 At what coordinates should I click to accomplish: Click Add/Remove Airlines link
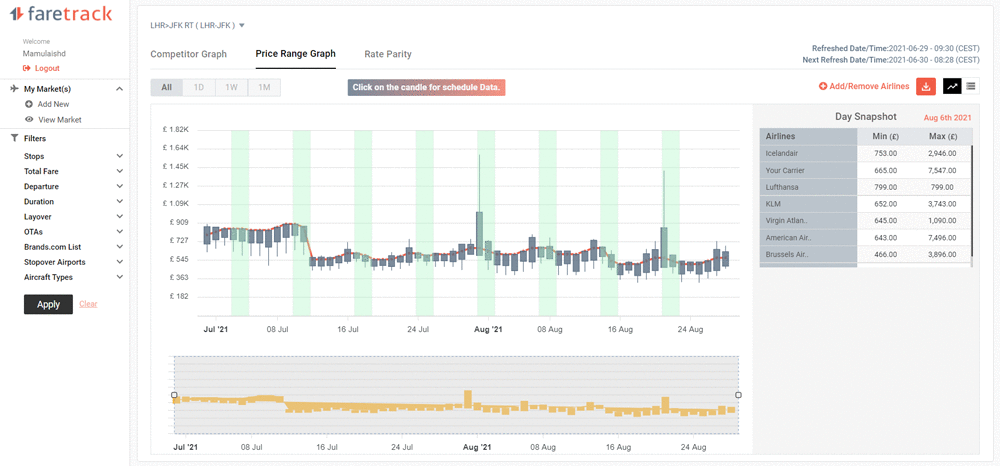coord(869,86)
